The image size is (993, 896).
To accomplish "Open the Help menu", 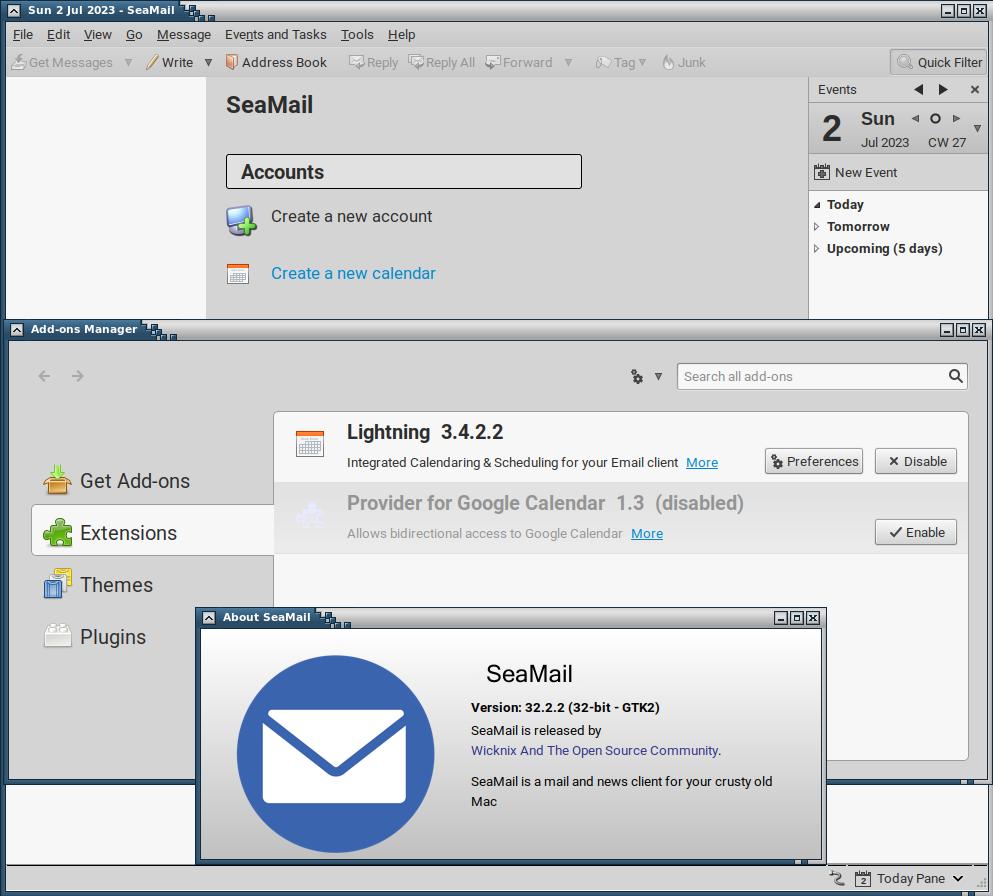I will tap(402, 35).
